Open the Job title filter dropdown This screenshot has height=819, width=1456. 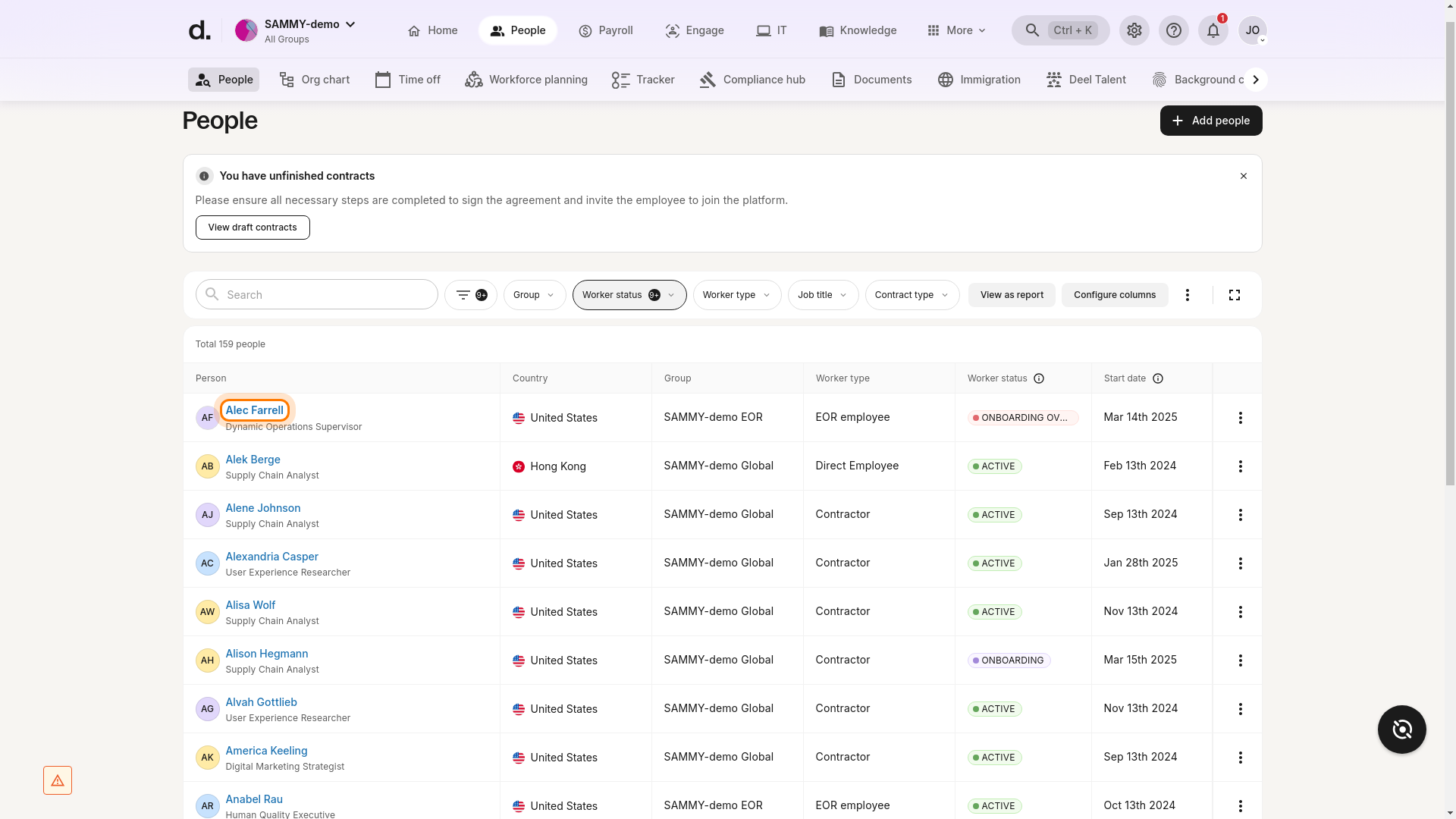[x=824, y=295]
